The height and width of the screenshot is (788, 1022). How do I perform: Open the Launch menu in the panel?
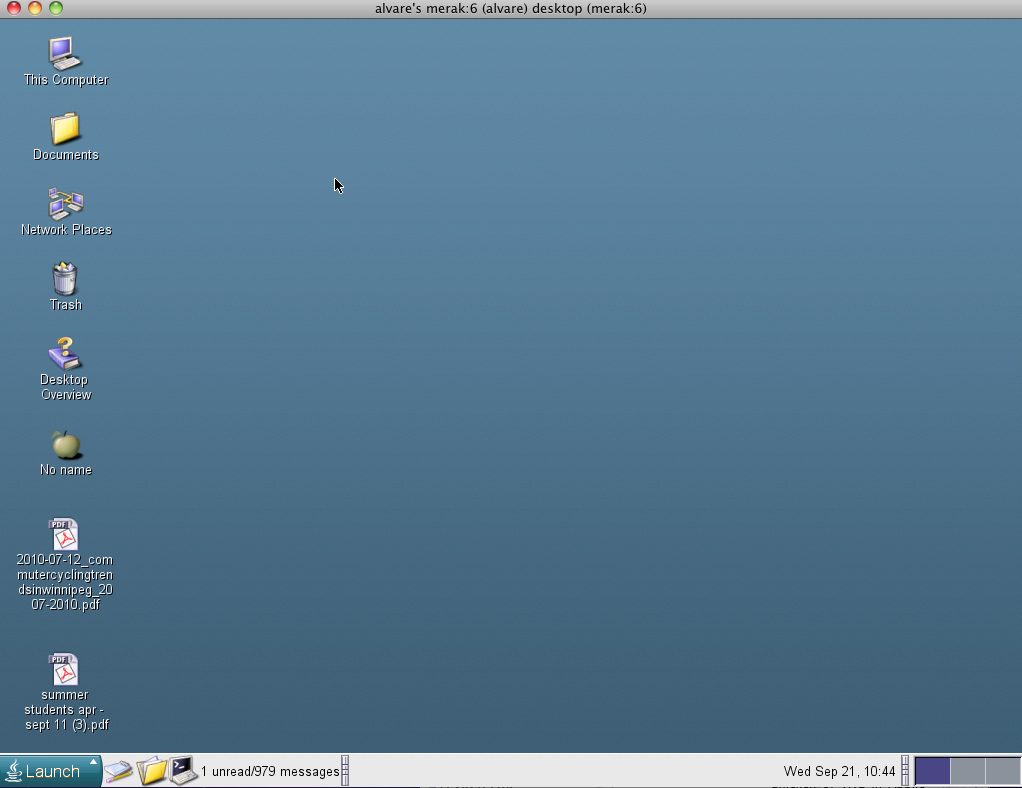50,771
